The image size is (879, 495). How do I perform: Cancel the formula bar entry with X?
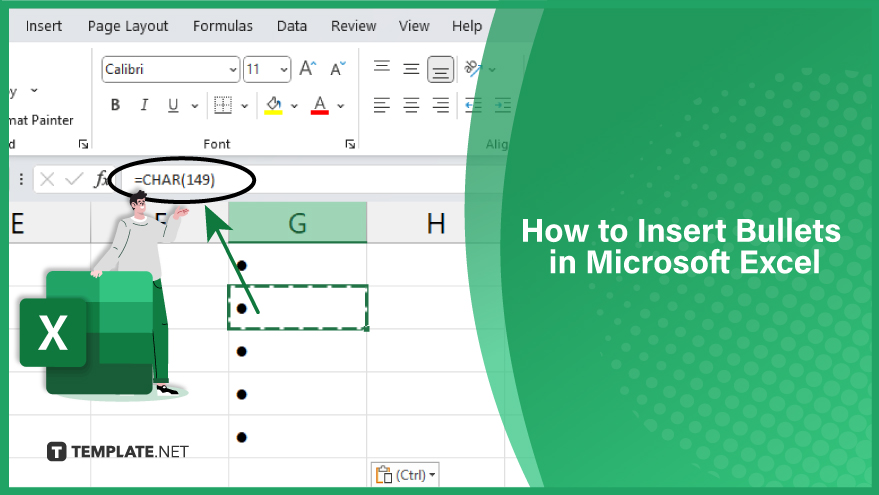coord(47,179)
